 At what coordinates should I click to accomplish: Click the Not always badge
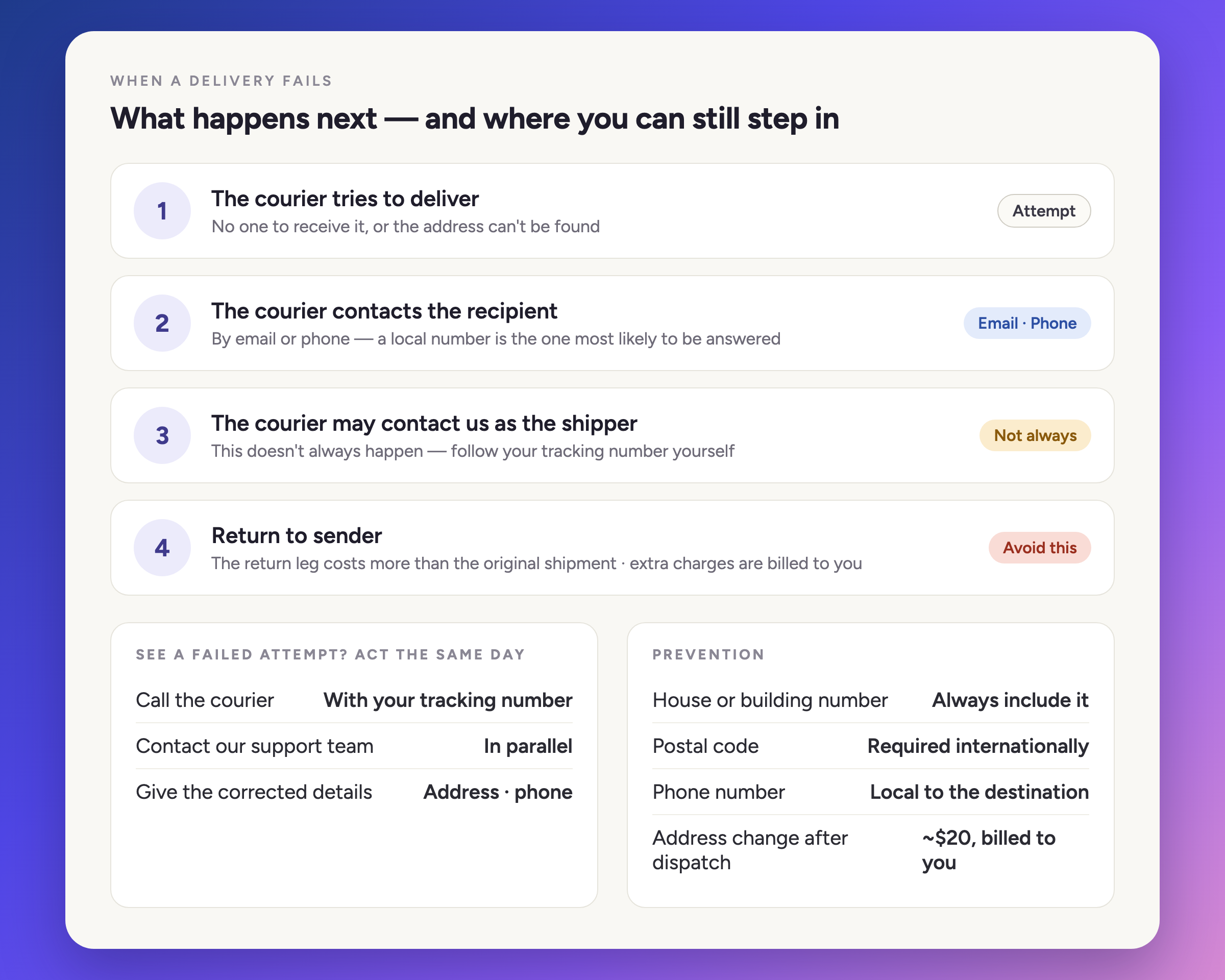(x=1035, y=435)
